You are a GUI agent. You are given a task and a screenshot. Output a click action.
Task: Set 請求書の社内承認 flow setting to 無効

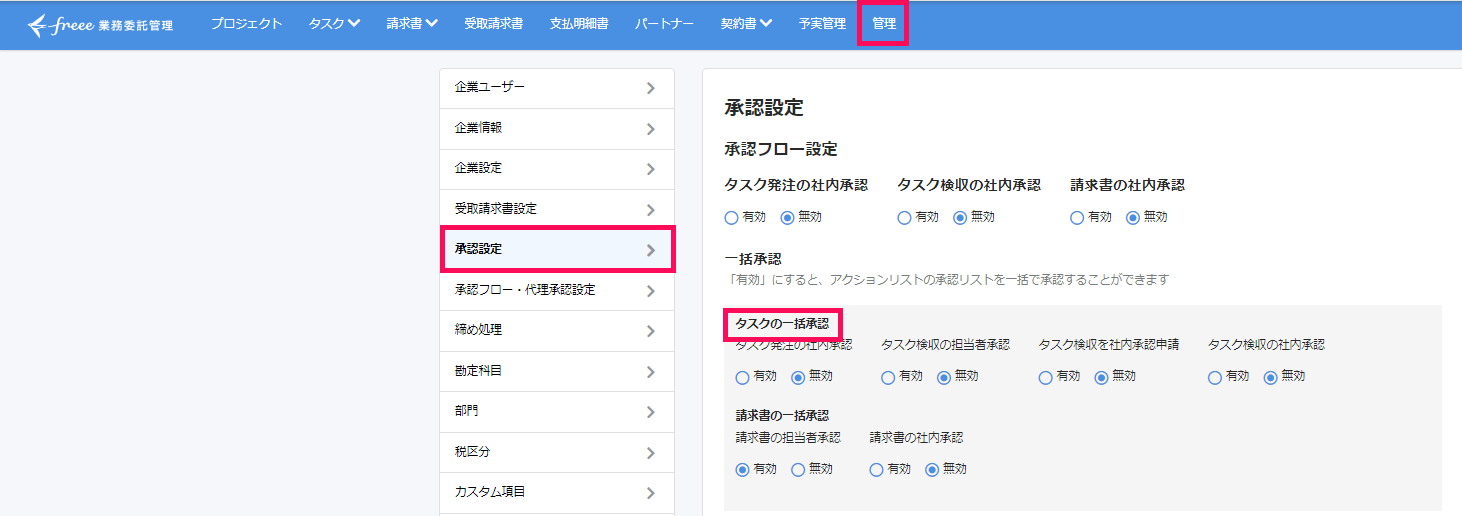[1133, 217]
